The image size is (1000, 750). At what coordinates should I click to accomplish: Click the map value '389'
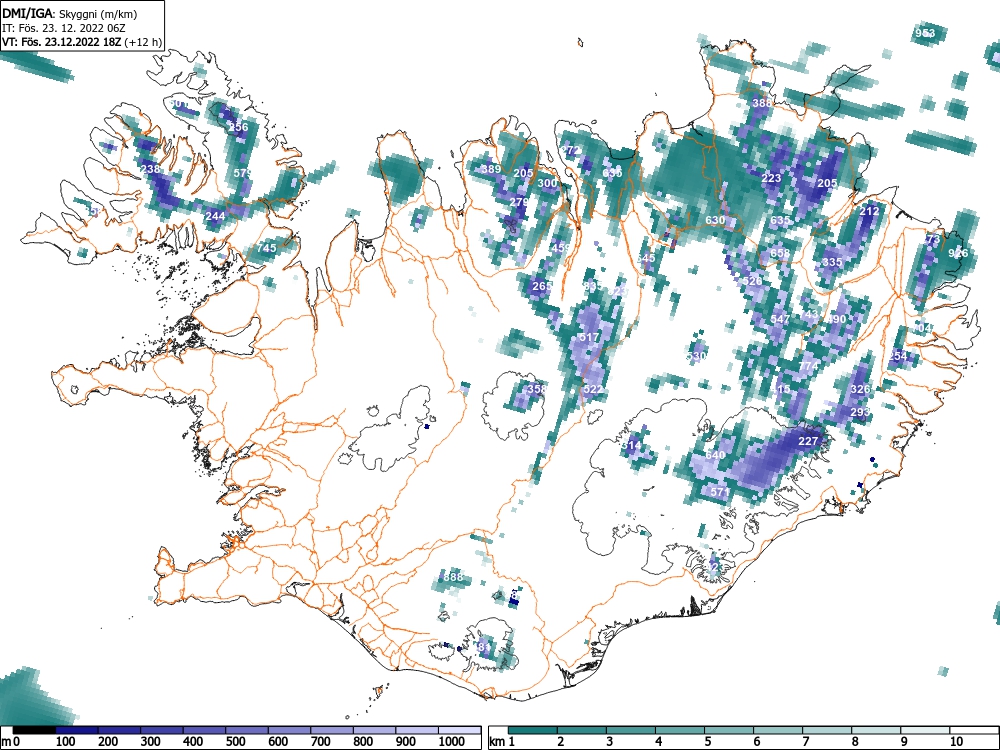pyautogui.click(x=491, y=169)
